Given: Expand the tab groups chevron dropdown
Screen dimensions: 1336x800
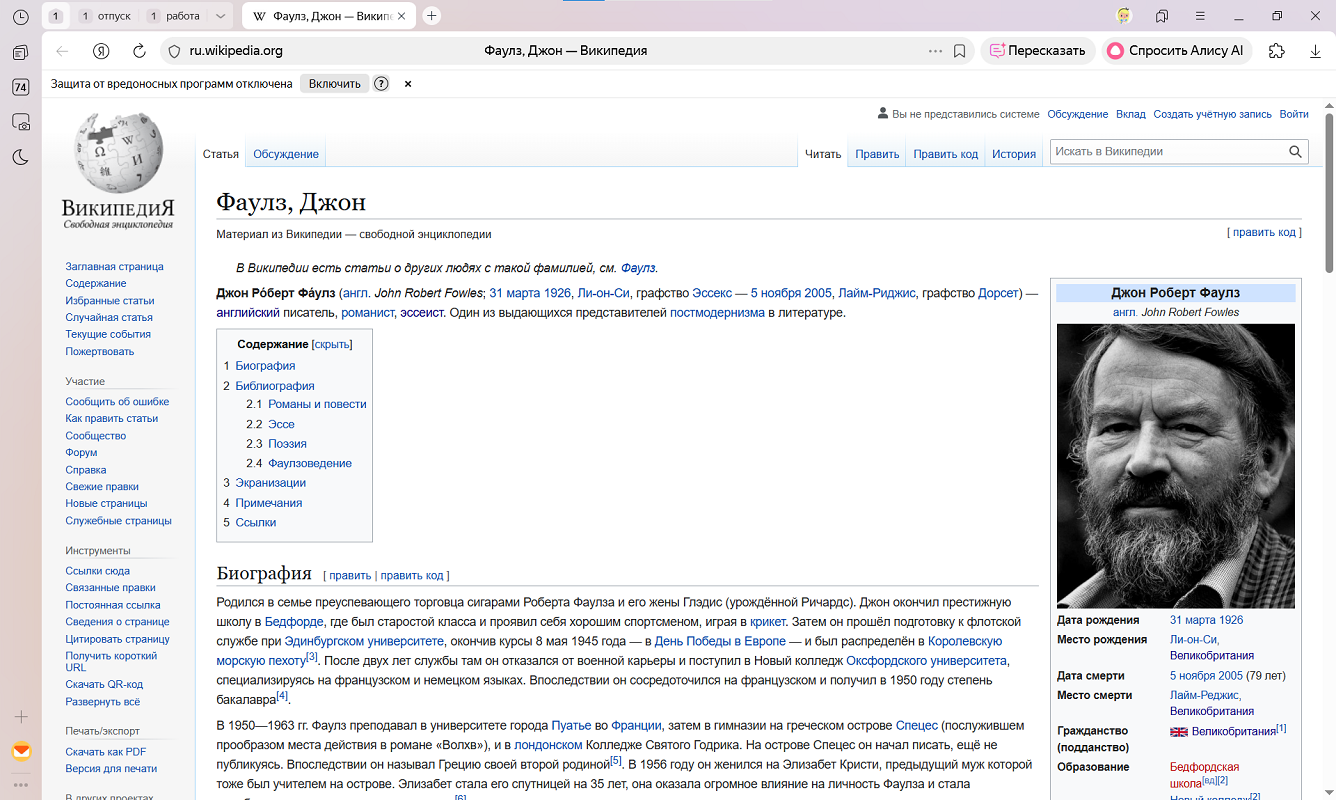Looking at the screenshot, I should pyautogui.click(x=220, y=16).
